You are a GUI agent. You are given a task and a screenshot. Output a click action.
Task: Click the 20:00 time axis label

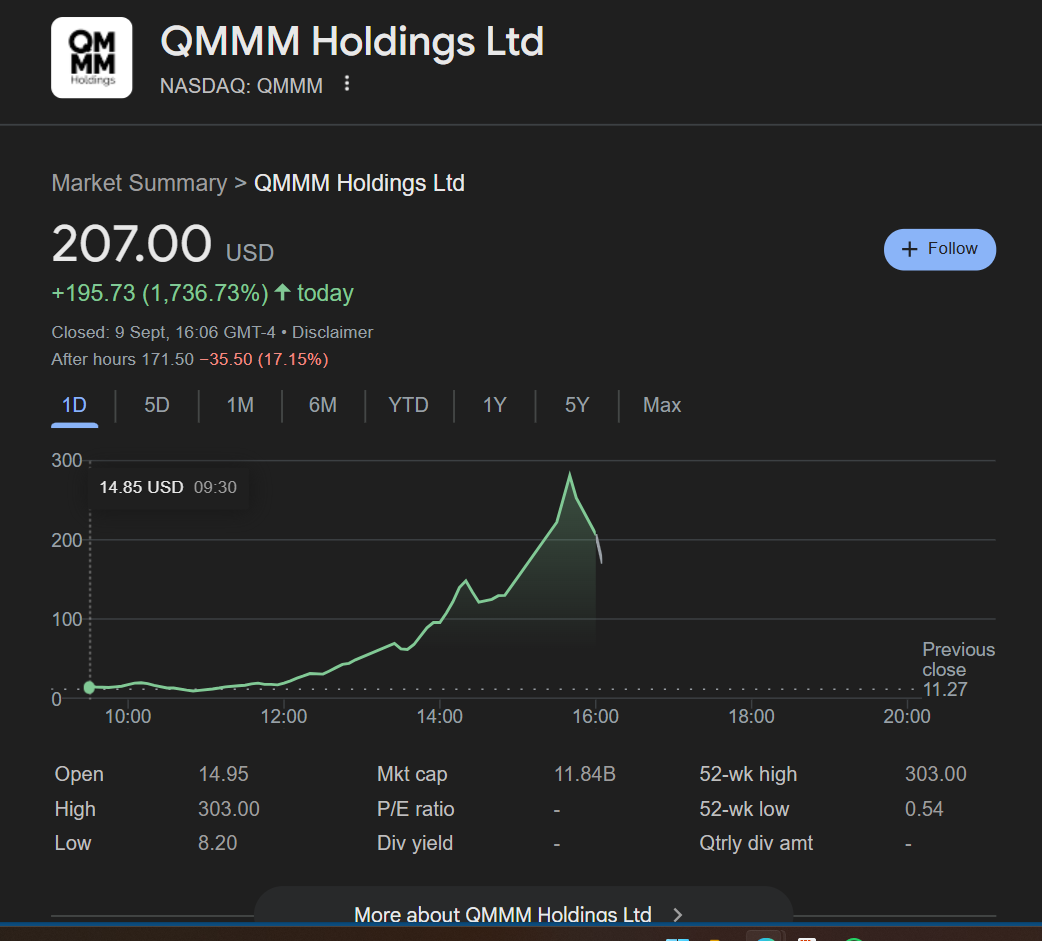tap(907, 716)
